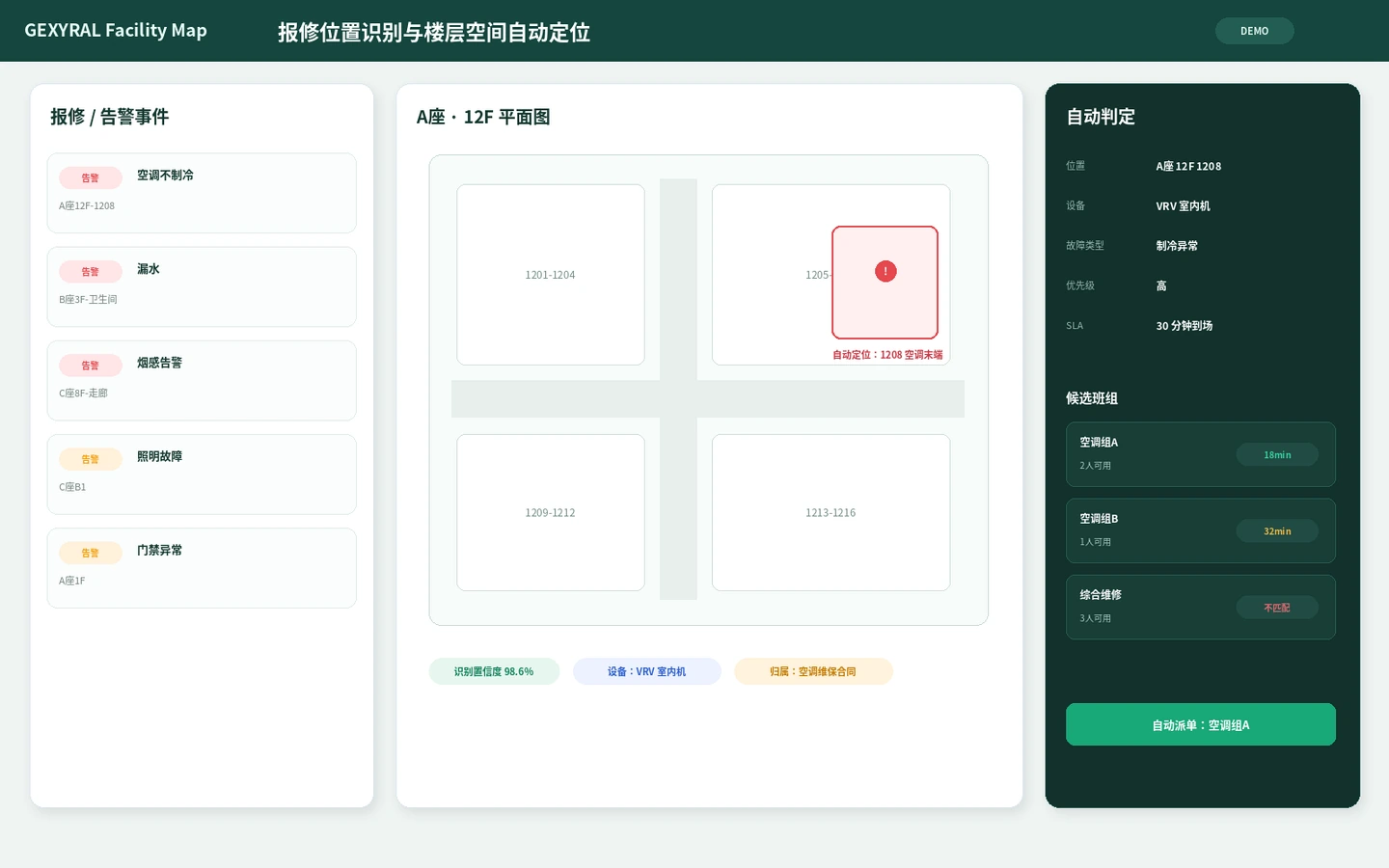This screenshot has height=868, width=1389.
Task: Click the DEMO badge in the header
Action: 1254,31
